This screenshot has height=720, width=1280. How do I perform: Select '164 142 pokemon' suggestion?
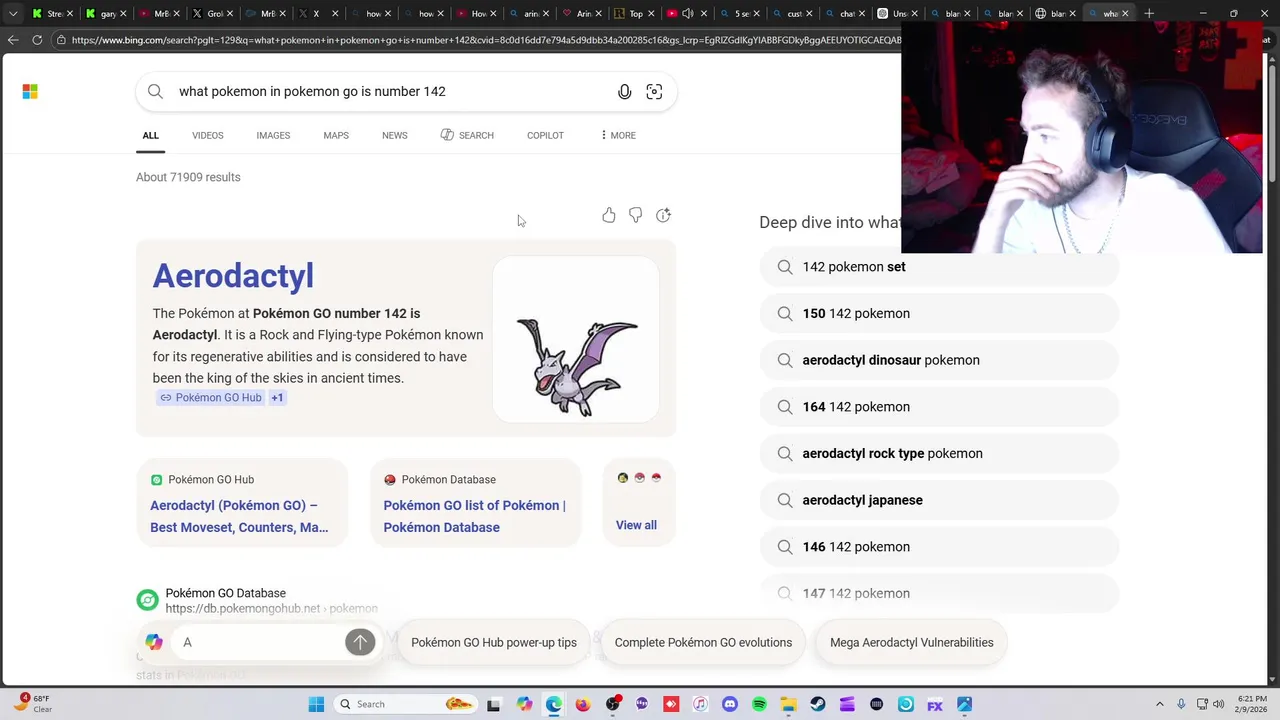pyautogui.click(x=939, y=407)
